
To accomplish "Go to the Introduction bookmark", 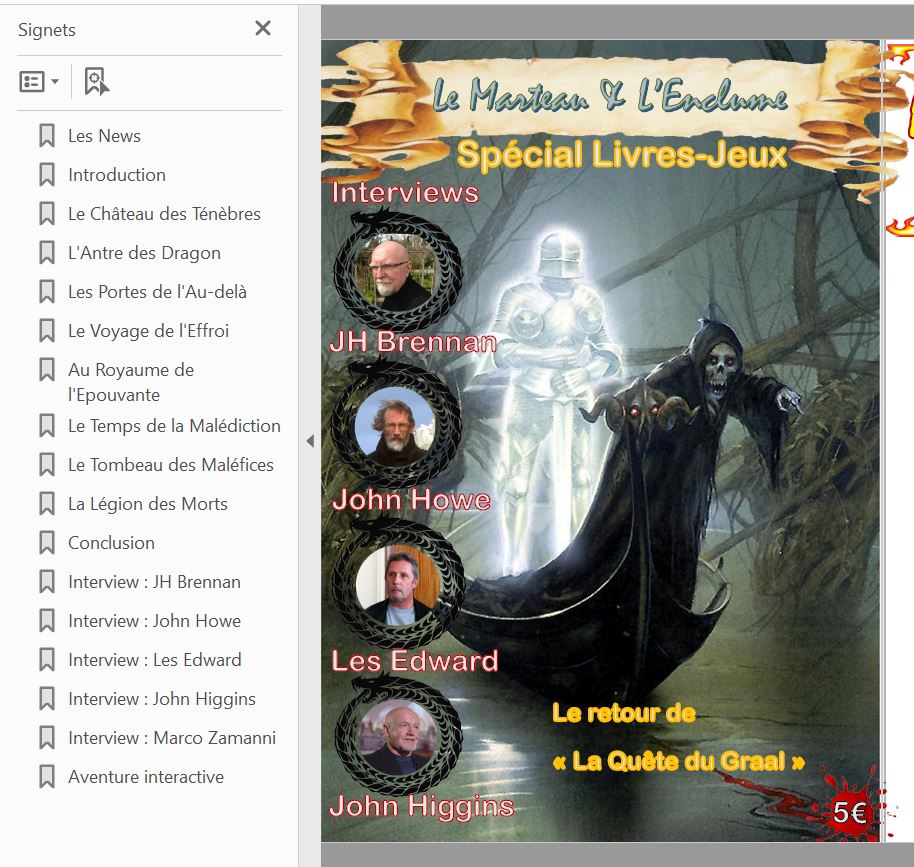I will 117,175.
